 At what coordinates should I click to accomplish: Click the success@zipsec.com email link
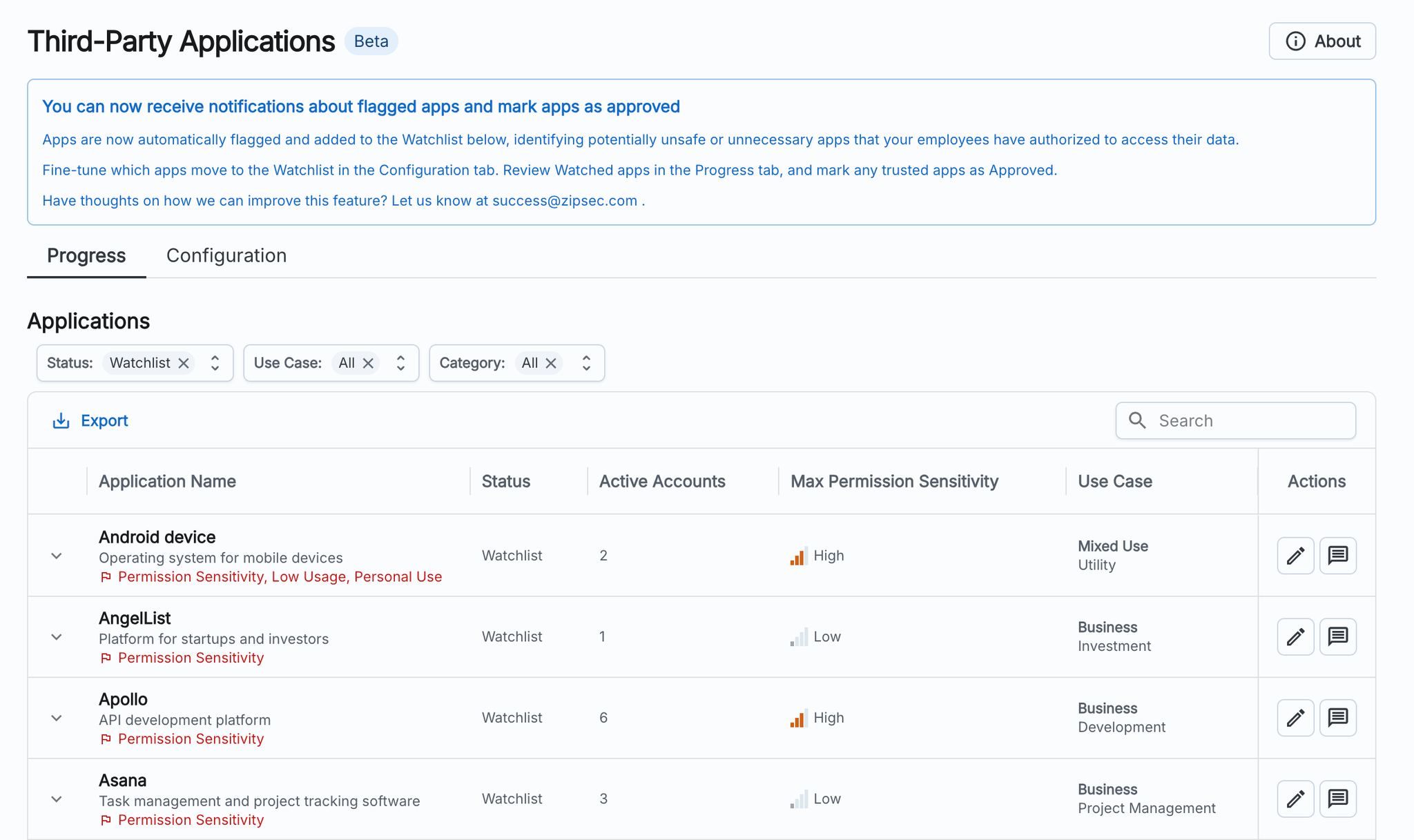pyautogui.click(x=564, y=201)
